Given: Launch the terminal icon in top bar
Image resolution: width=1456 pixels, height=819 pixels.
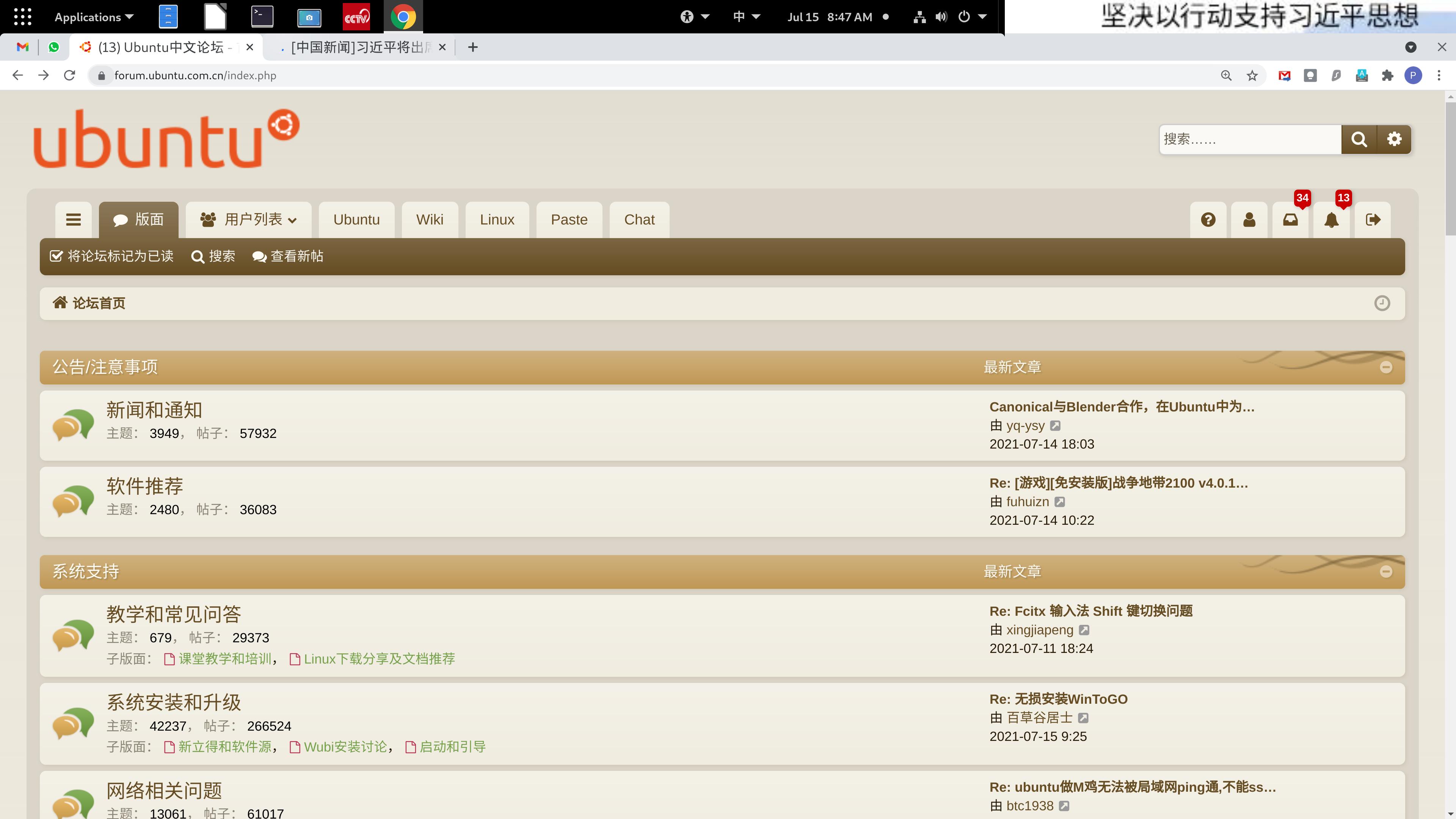Looking at the screenshot, I should click(x=262, y=17).
